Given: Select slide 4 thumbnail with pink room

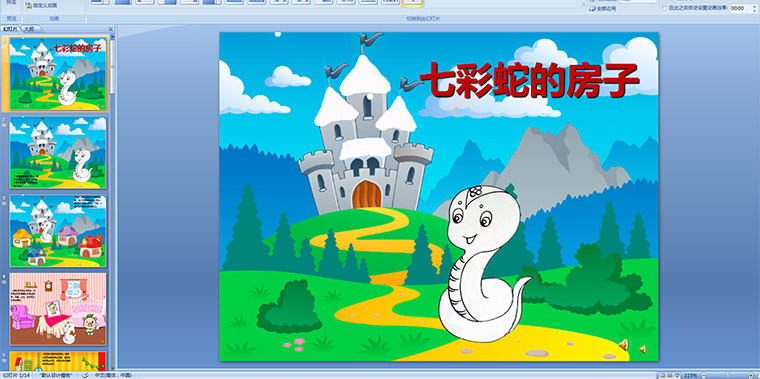Looking at the screenshot, I should tap(58, 309).
